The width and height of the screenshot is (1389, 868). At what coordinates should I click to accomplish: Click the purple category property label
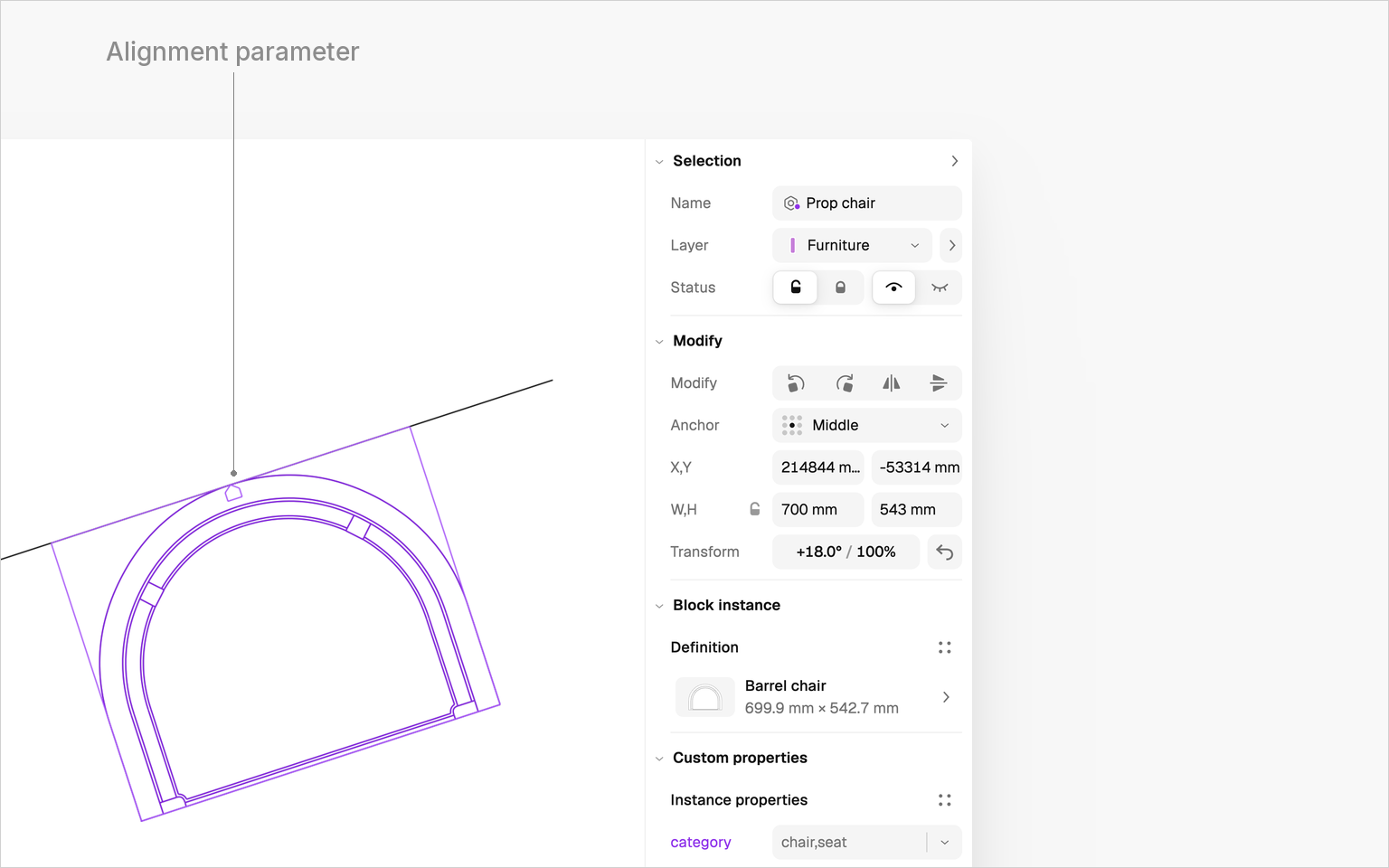[701, 843]
